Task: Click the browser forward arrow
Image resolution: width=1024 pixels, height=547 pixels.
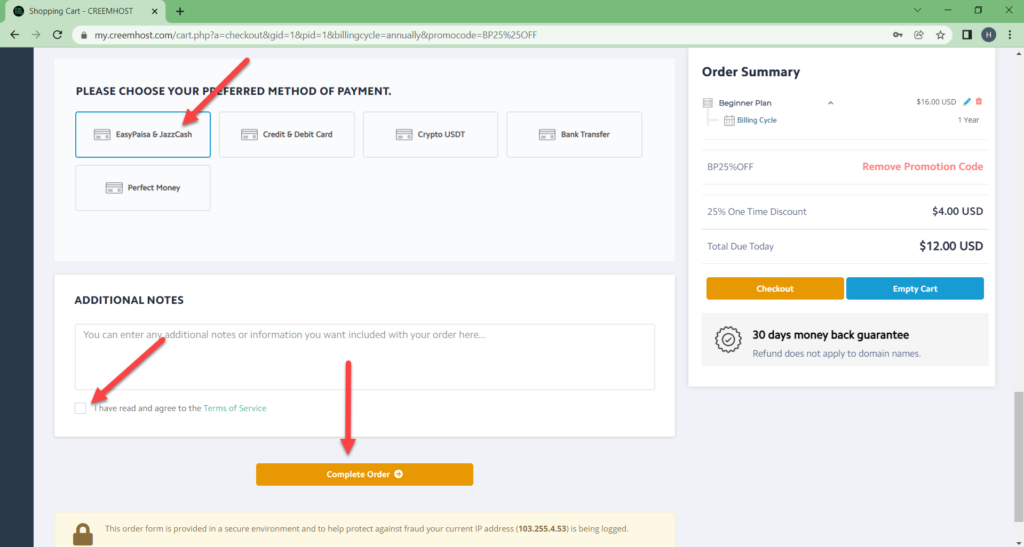Action: [36, 35]
